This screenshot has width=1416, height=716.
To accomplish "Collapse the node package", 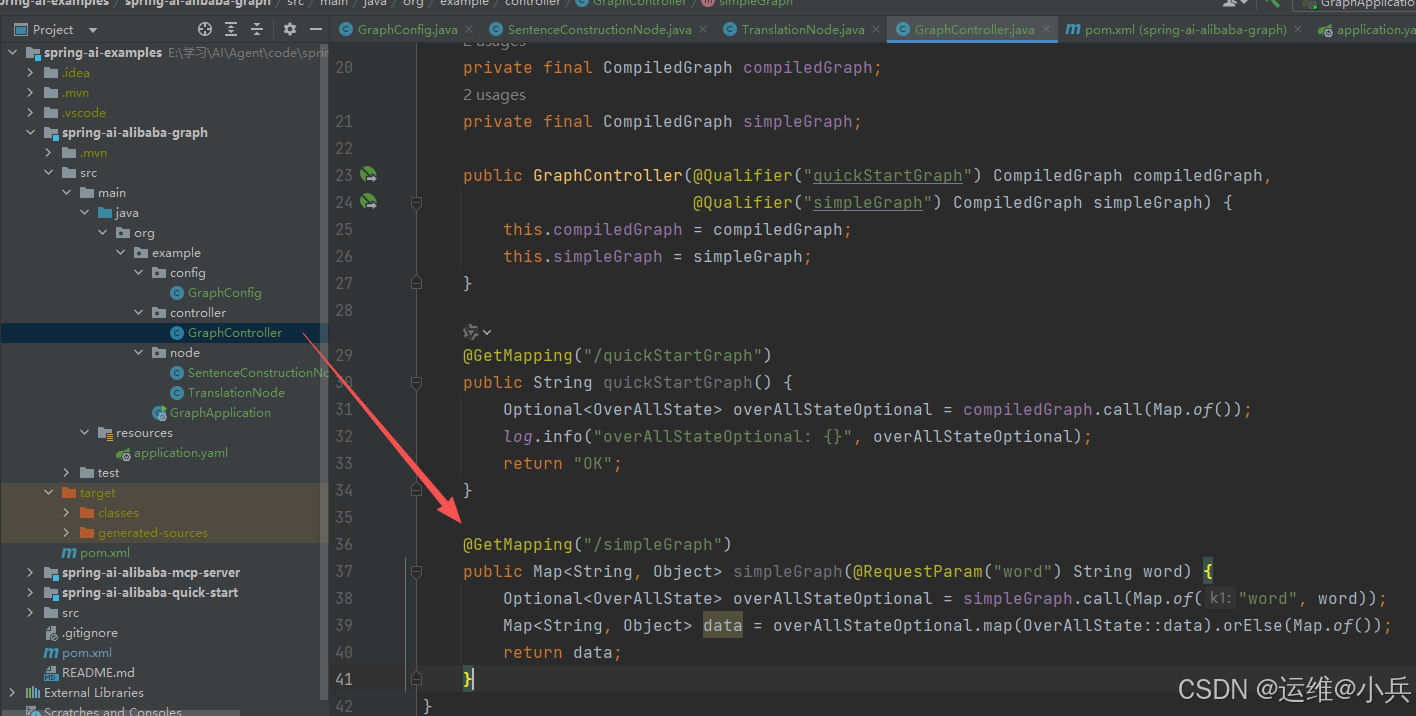I will point(138,353).
